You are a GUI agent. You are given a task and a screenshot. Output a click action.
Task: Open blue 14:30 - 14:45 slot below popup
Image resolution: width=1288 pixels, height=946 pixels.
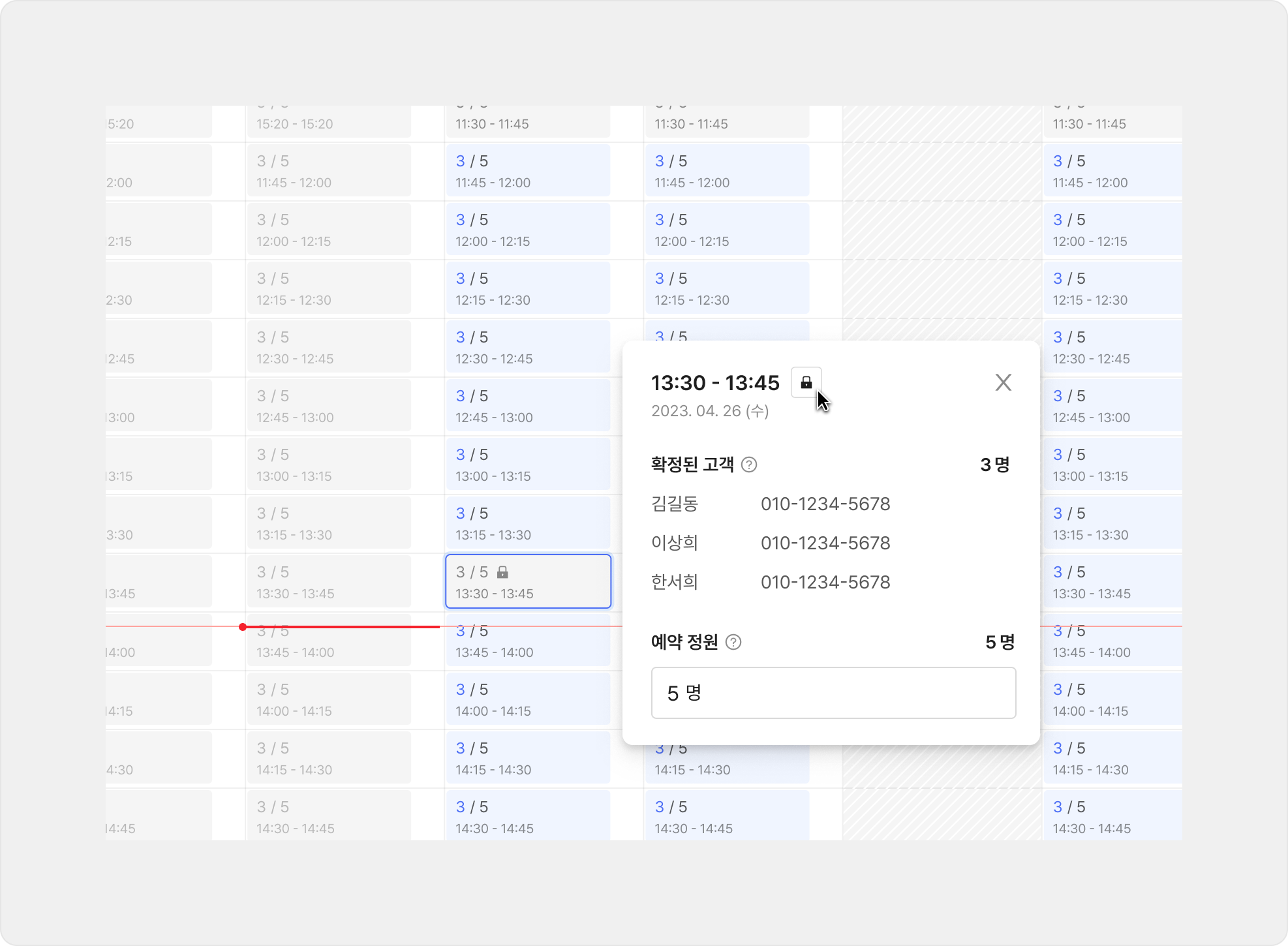[726, 816]
